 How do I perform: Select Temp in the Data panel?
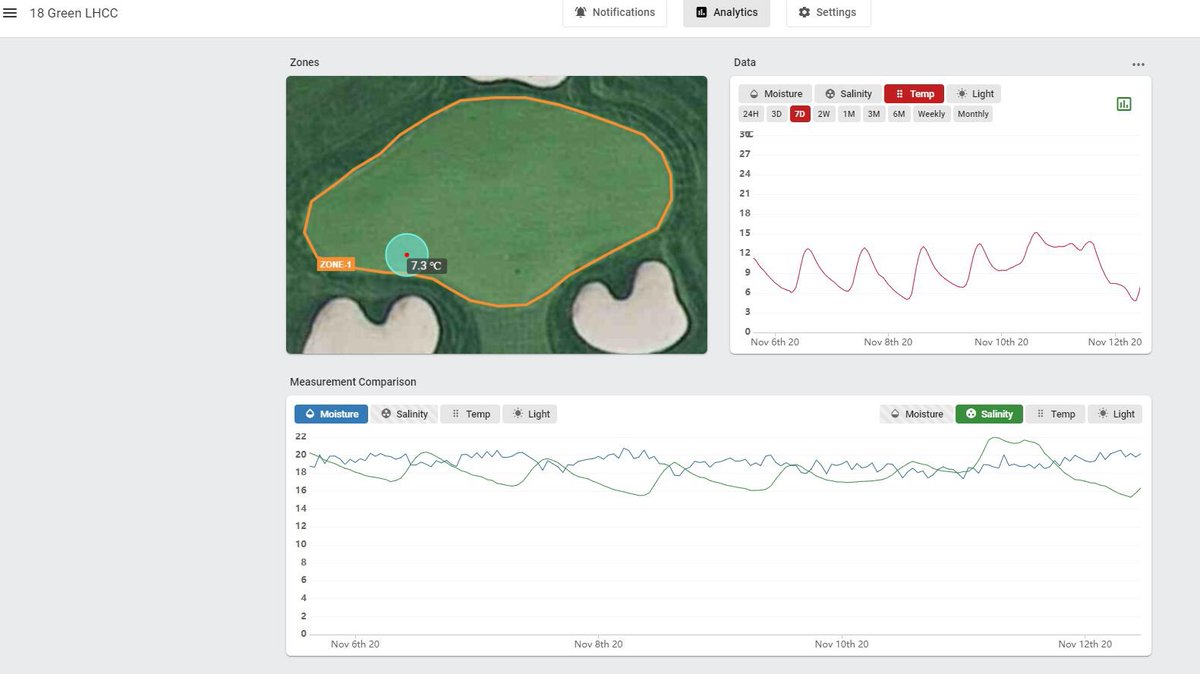pyautogui.click(x=914, y=94)
